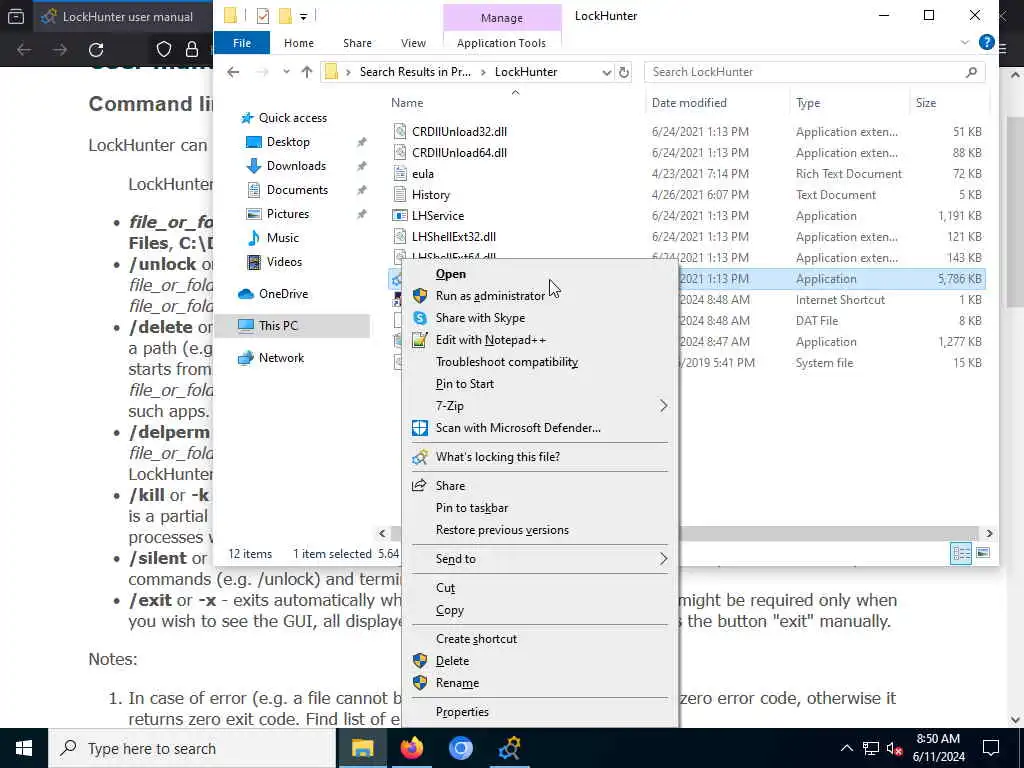Select the LHService application file

point(438,216)
